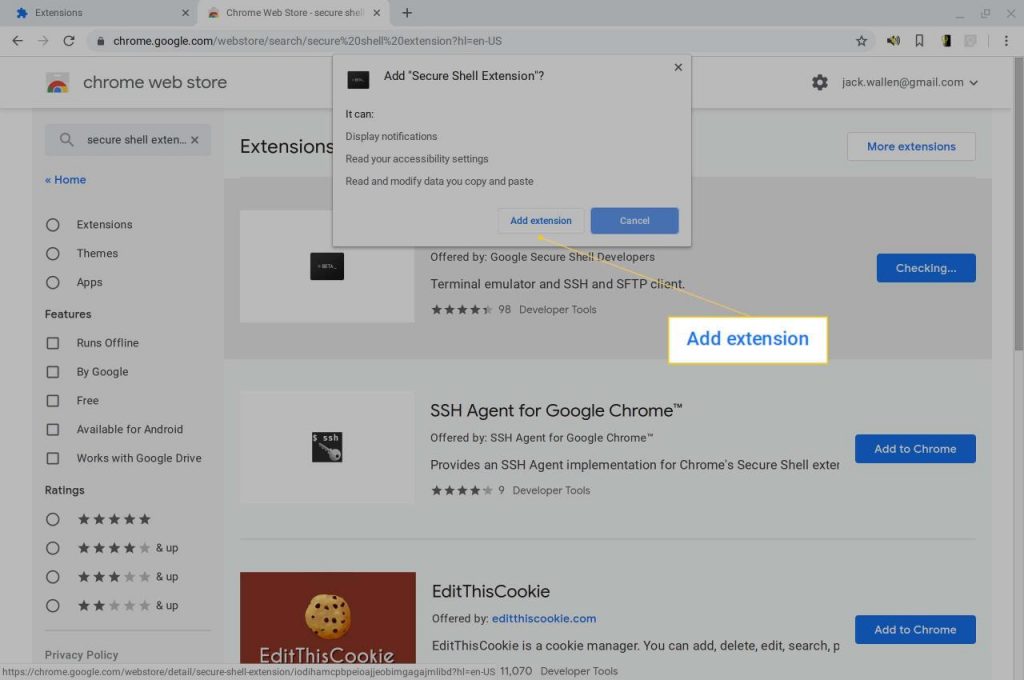Click the More extensions button

coord(911,146)
